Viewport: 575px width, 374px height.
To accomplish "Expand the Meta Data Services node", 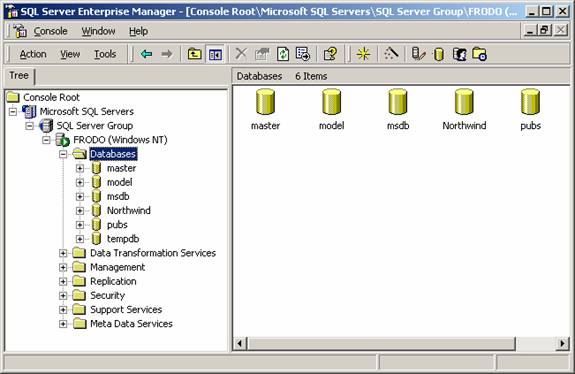I will pyautogui.click(x=63, y=324).
